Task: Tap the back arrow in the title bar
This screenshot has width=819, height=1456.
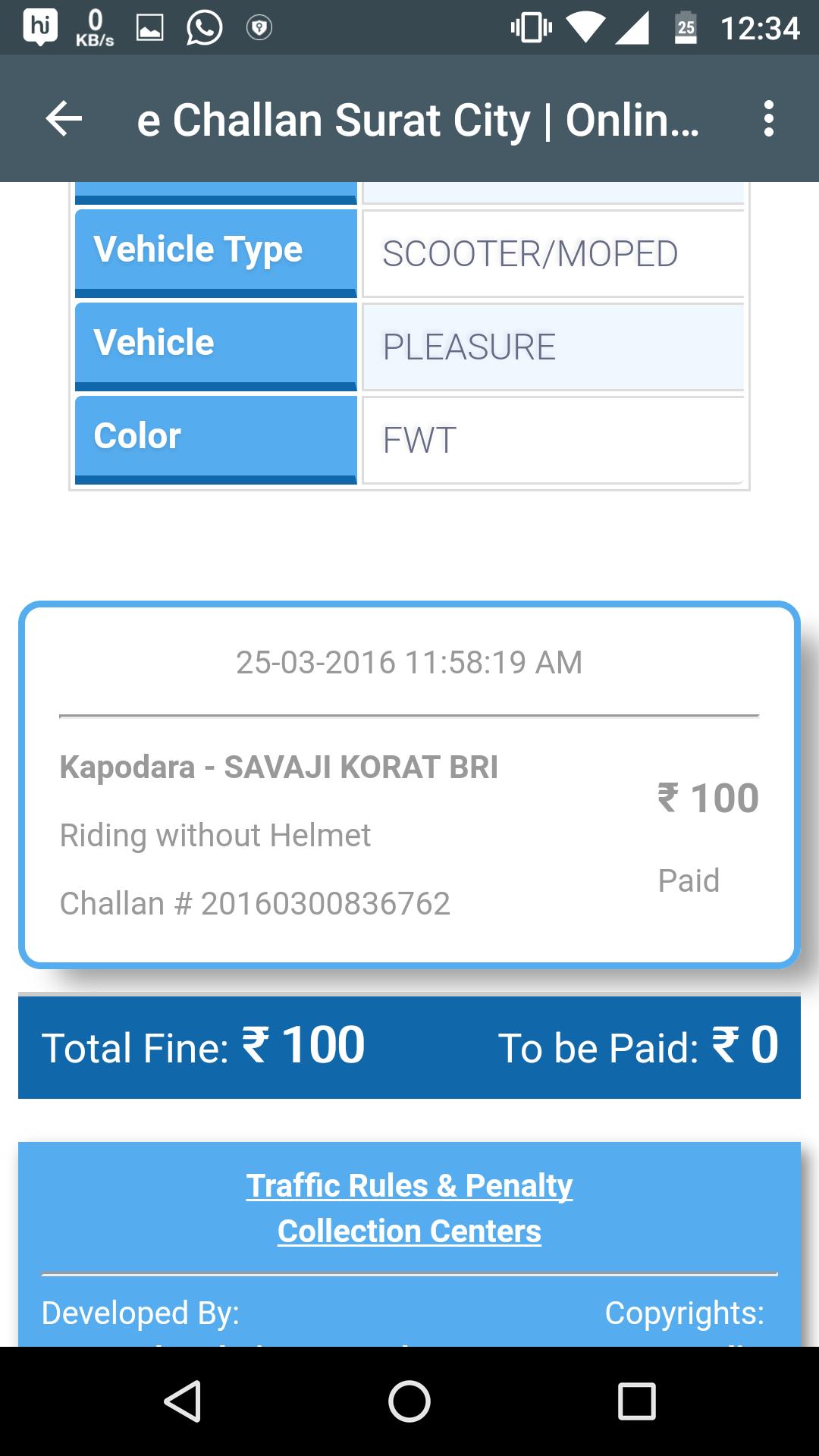Action: coord(62,119)
